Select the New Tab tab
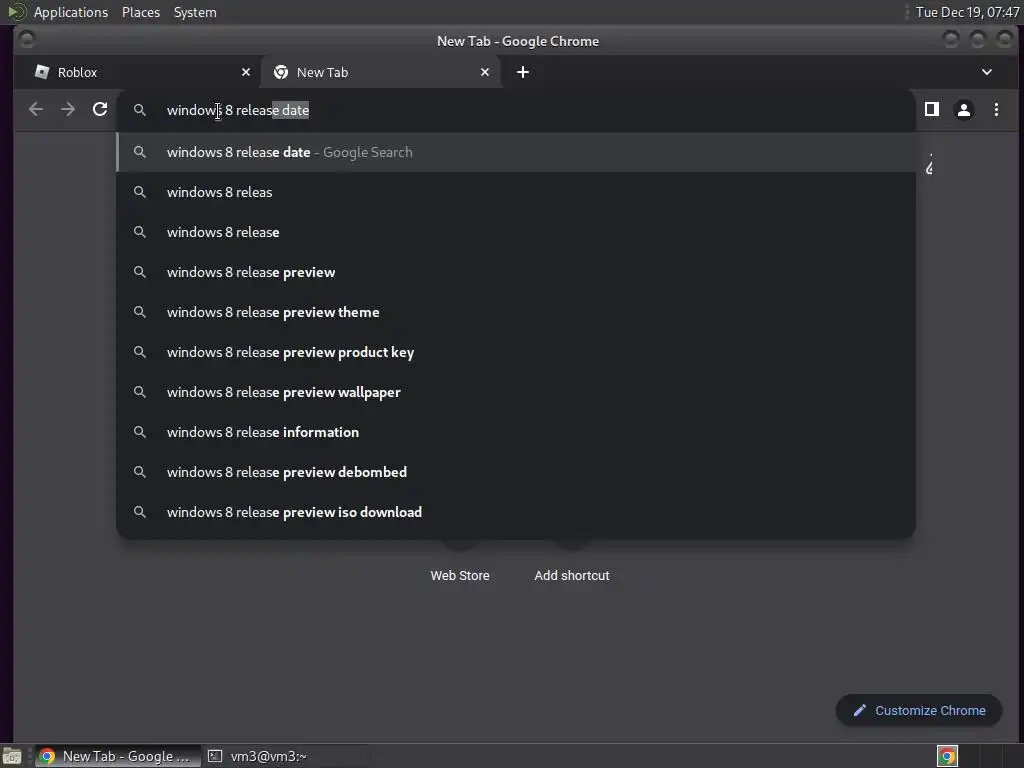Viewport: 1024px width, 768px height. pos(381,72)
